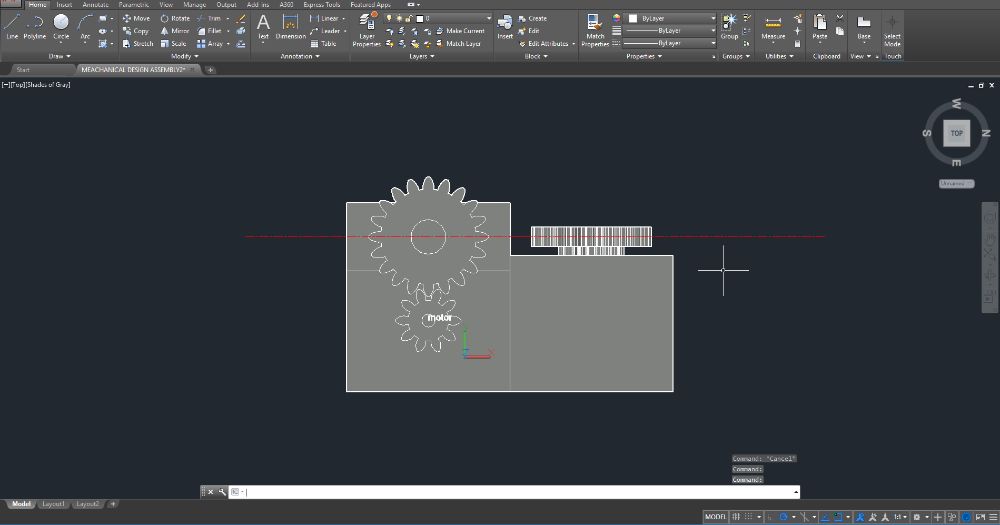Expand the Modify panel dropdown

[184, 56]
